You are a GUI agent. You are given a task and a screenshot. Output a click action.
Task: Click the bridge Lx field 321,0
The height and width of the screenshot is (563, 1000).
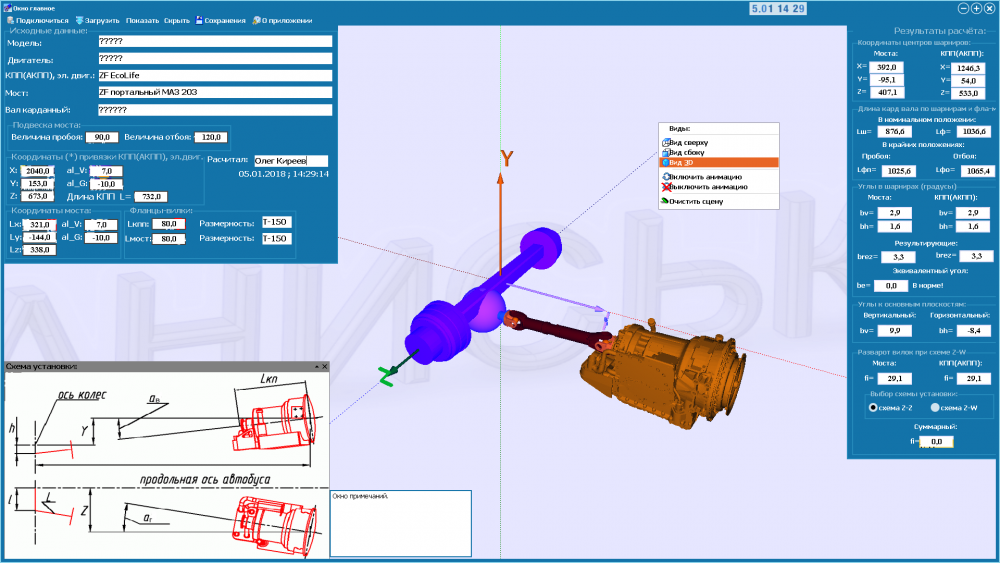click(40, 224)
